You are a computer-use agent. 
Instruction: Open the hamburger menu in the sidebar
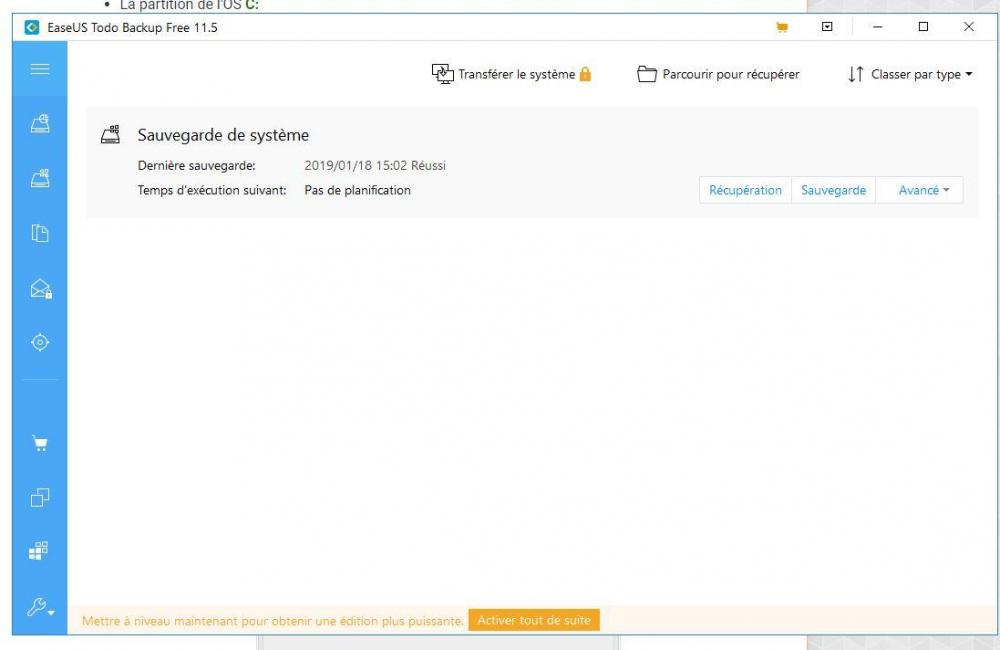point(40,69)
